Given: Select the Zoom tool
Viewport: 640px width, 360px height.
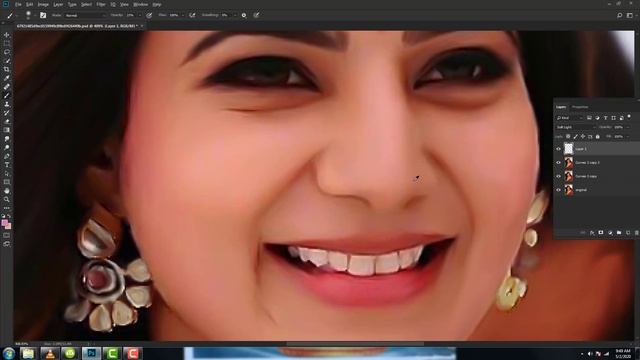Looking at the screenshot, I should (x=7, y=199).
